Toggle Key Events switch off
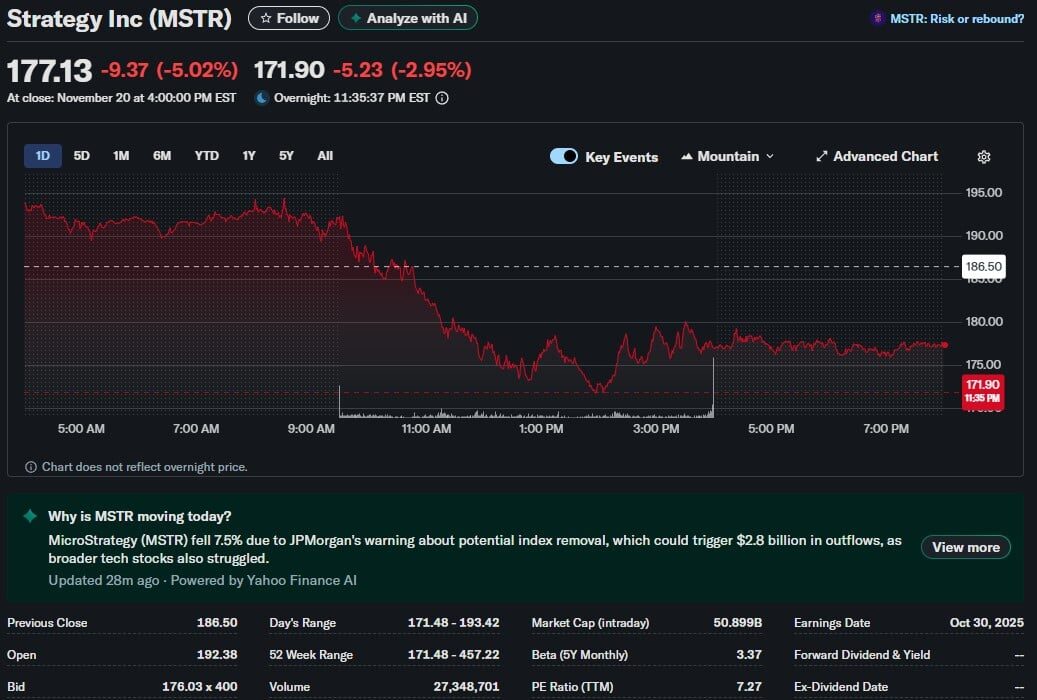Viewport: 1037px width, 700px height. pos(564,157)
